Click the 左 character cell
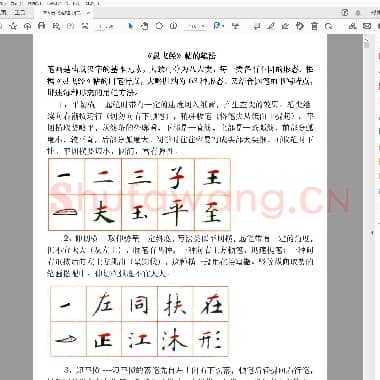Image resolution: width=380 pixels, height=380 pixels. click(104, 304)
